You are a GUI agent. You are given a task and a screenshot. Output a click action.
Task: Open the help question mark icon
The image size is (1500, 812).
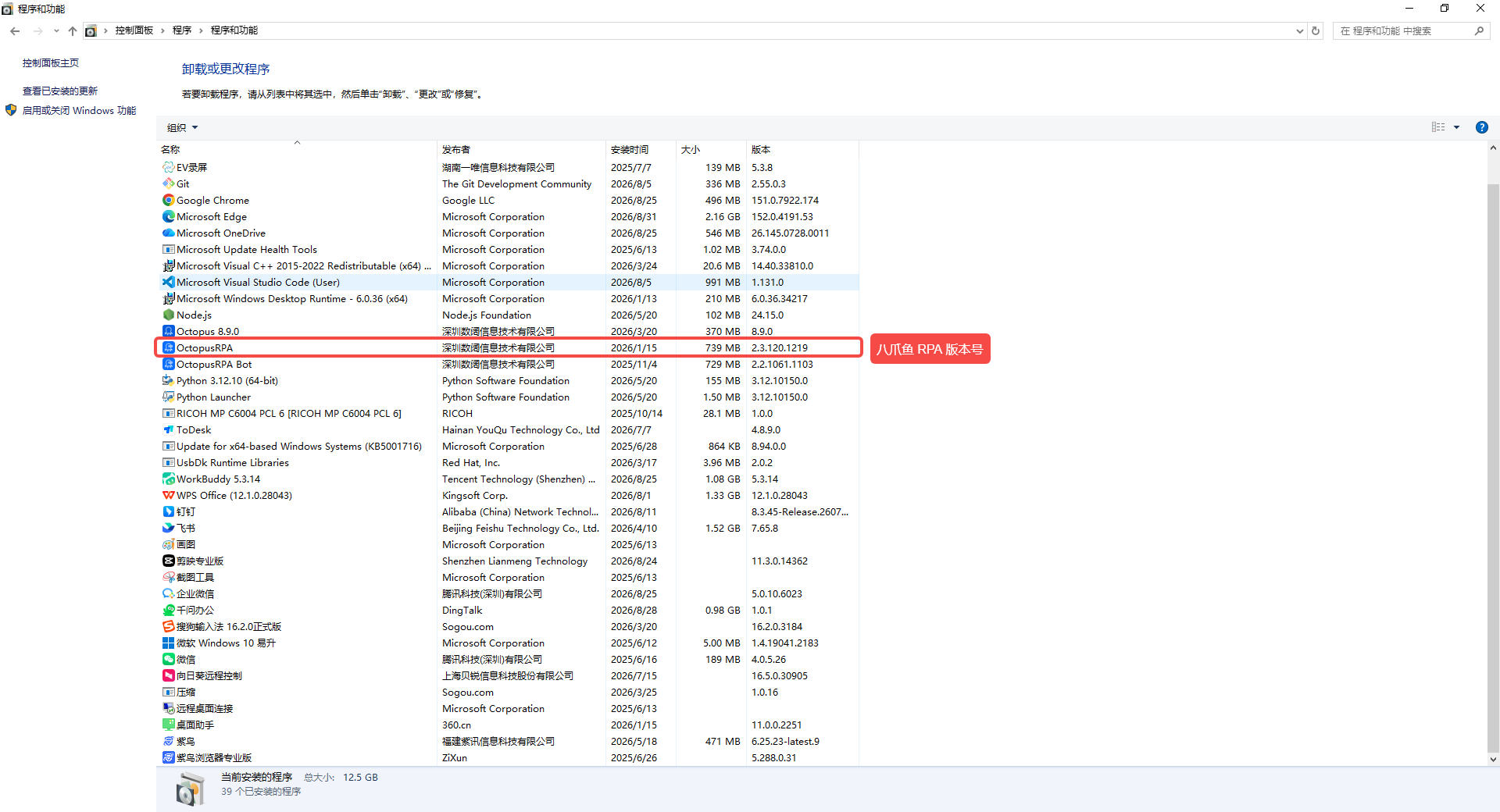(x=1481, y=127)
